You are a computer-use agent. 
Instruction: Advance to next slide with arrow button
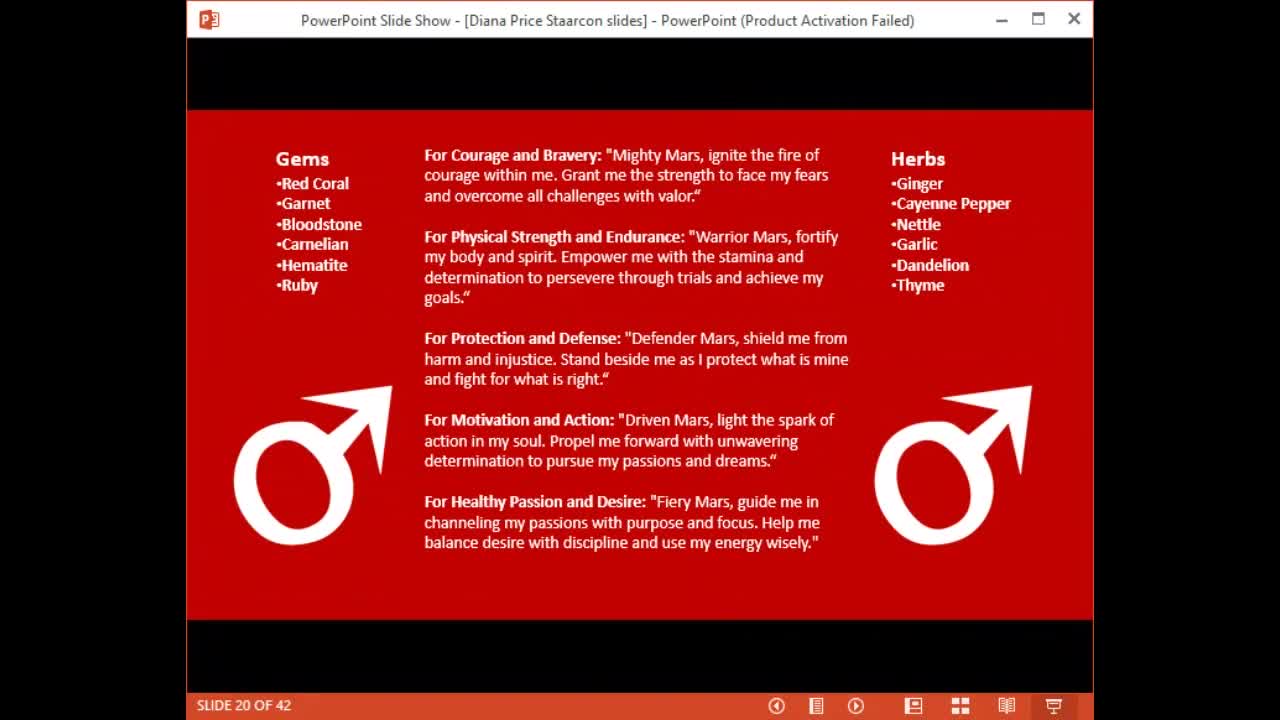click(856, 706)
